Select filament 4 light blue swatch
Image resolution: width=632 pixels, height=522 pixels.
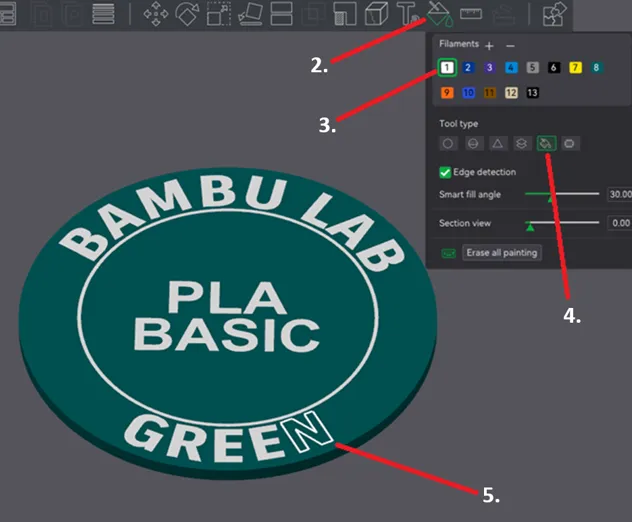[x=511, y=67]
